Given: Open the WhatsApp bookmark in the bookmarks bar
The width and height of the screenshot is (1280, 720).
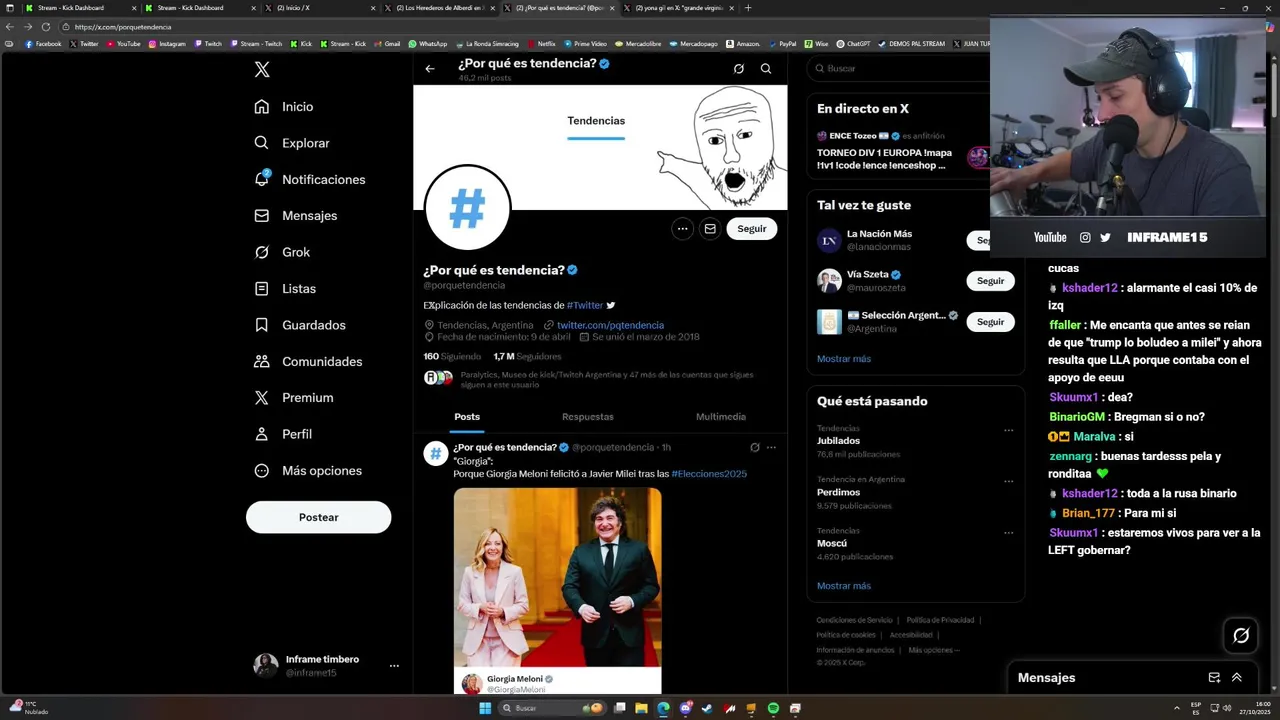Looking at the screenshot, I should (428, 44).
